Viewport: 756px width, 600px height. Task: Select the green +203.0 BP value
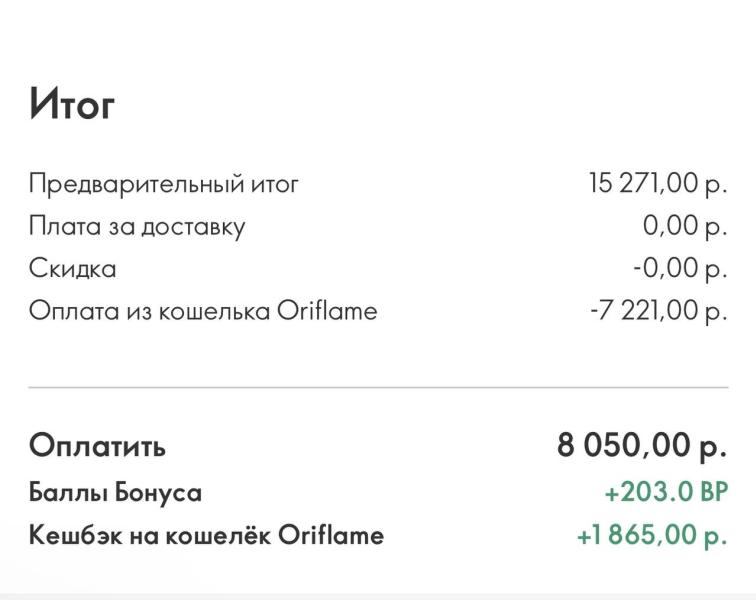tap(665, 492)
